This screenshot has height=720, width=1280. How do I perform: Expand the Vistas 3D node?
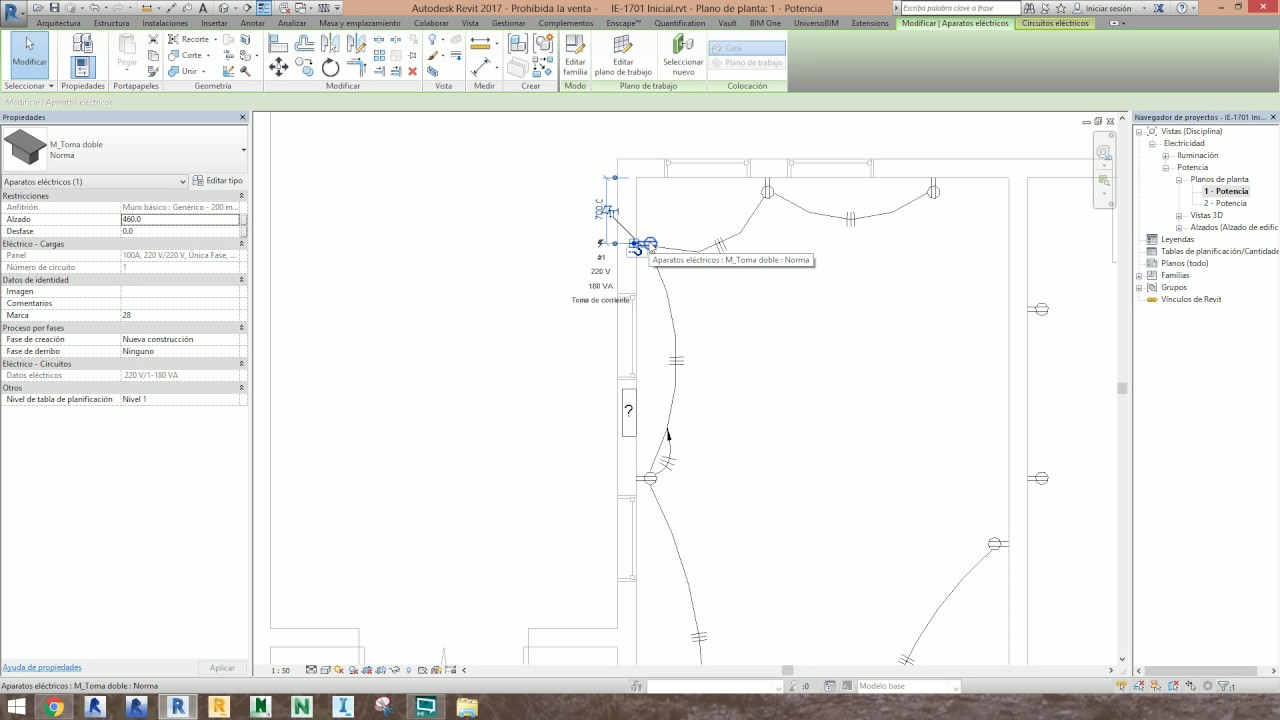[x=1180, y=215]
